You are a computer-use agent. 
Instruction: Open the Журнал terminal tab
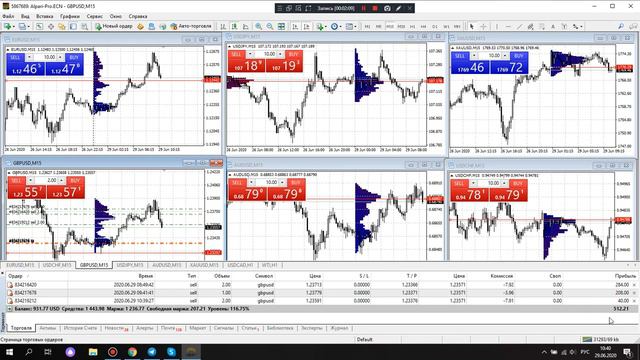pyautogui.click(x=339, y=328)
